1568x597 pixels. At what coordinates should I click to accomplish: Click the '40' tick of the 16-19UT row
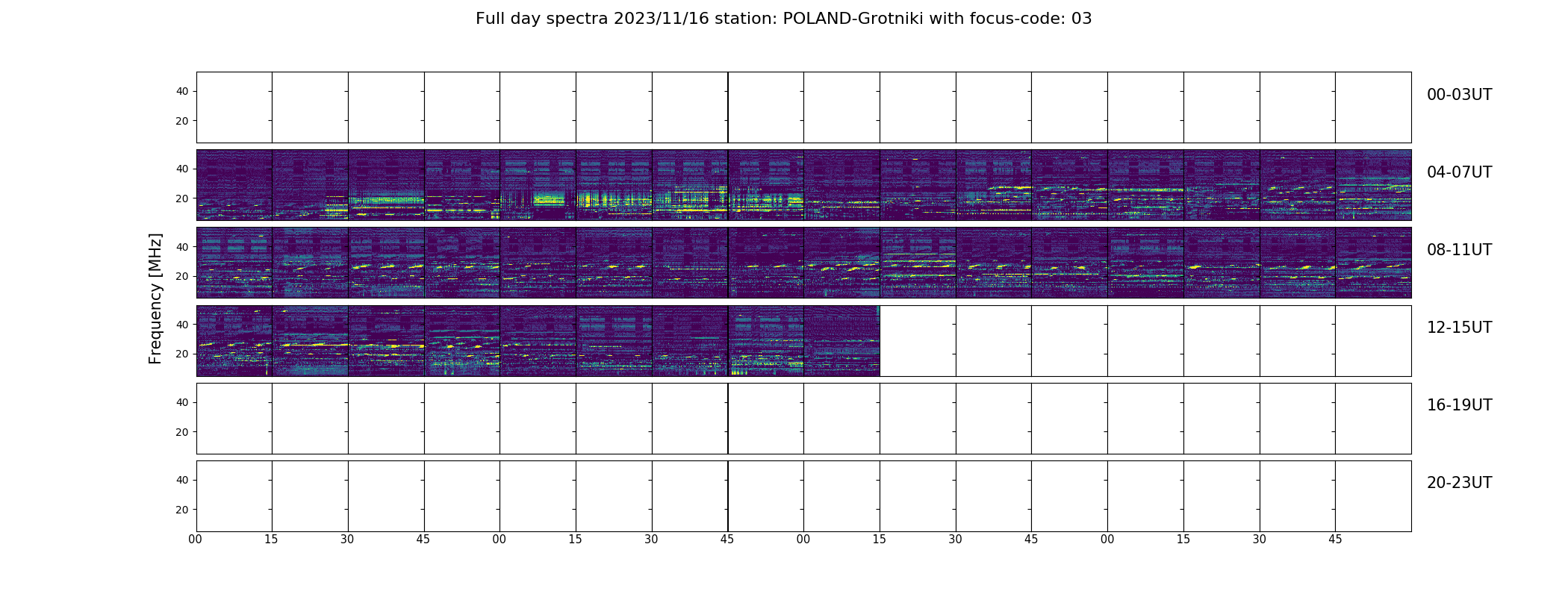point(181,402)
